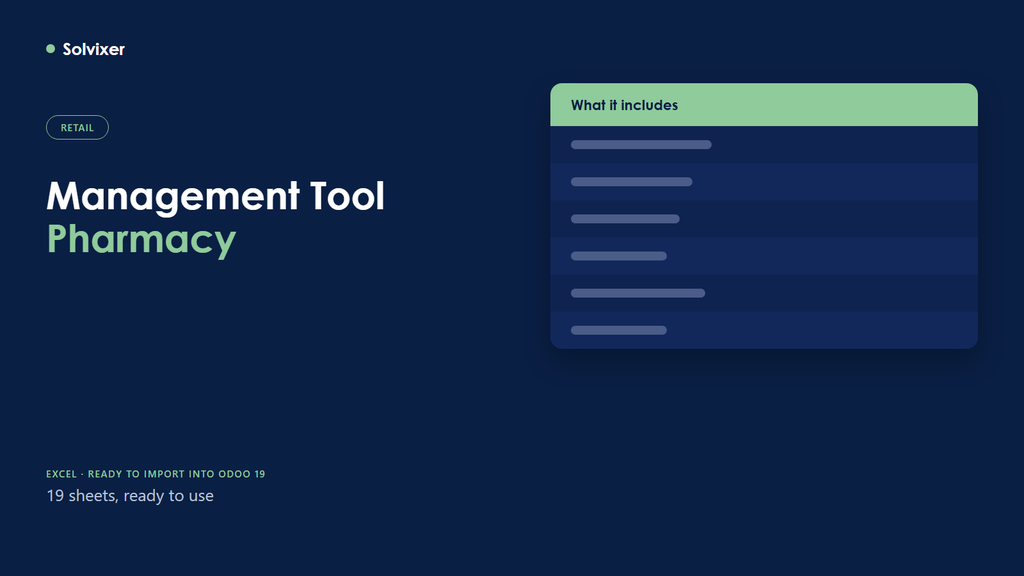Select the RETAIL category badge
The height and width of the screenshot is (576, 1024).
[x=77, y=127]
